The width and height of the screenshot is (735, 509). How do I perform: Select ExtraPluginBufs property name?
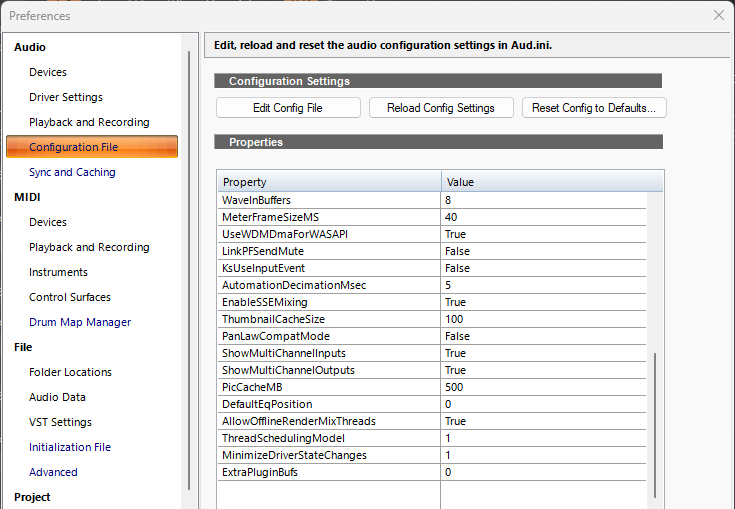pos(260,472)
